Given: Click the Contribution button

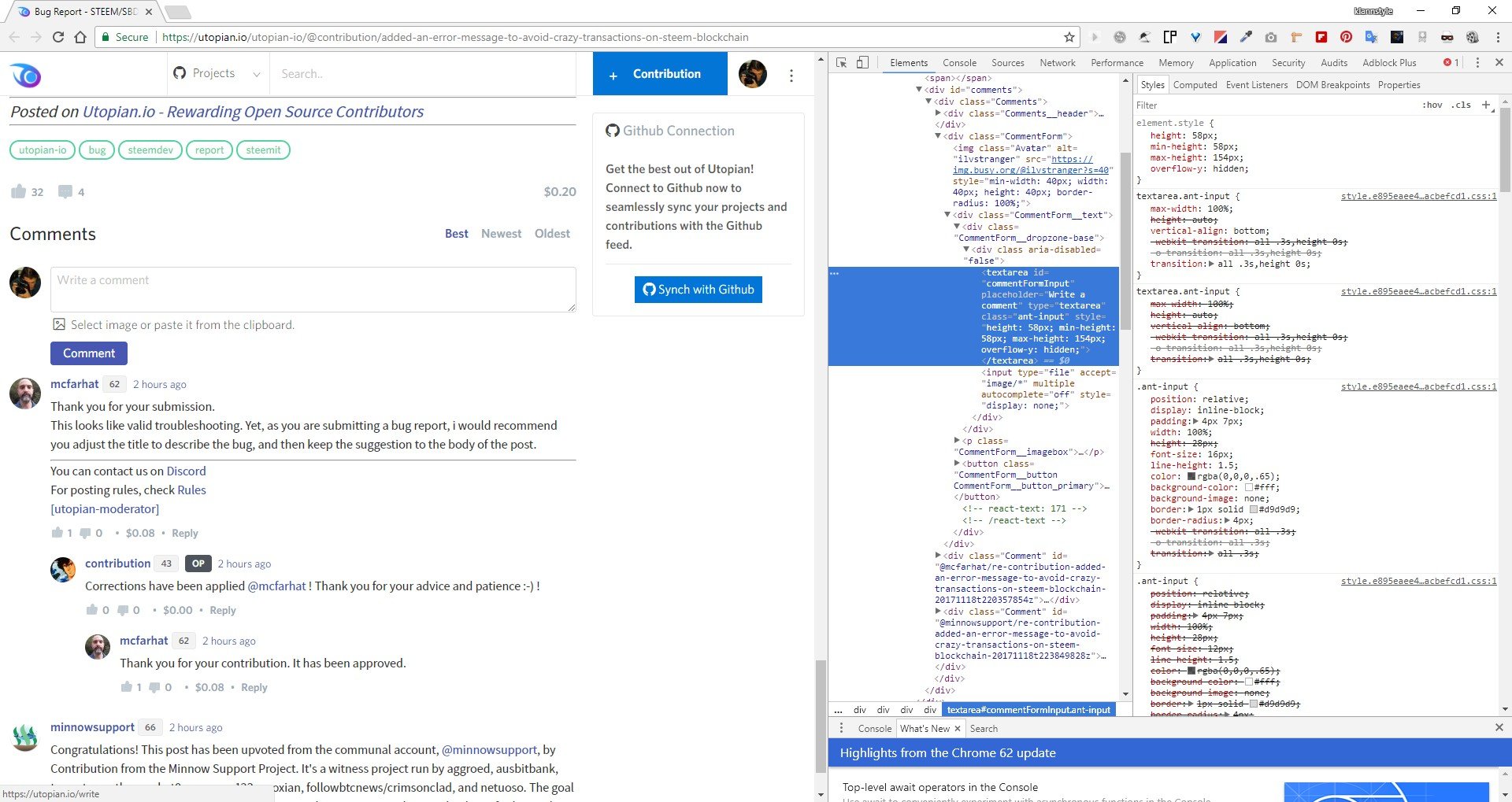Looking at the screenshot, I should (660, 74).
